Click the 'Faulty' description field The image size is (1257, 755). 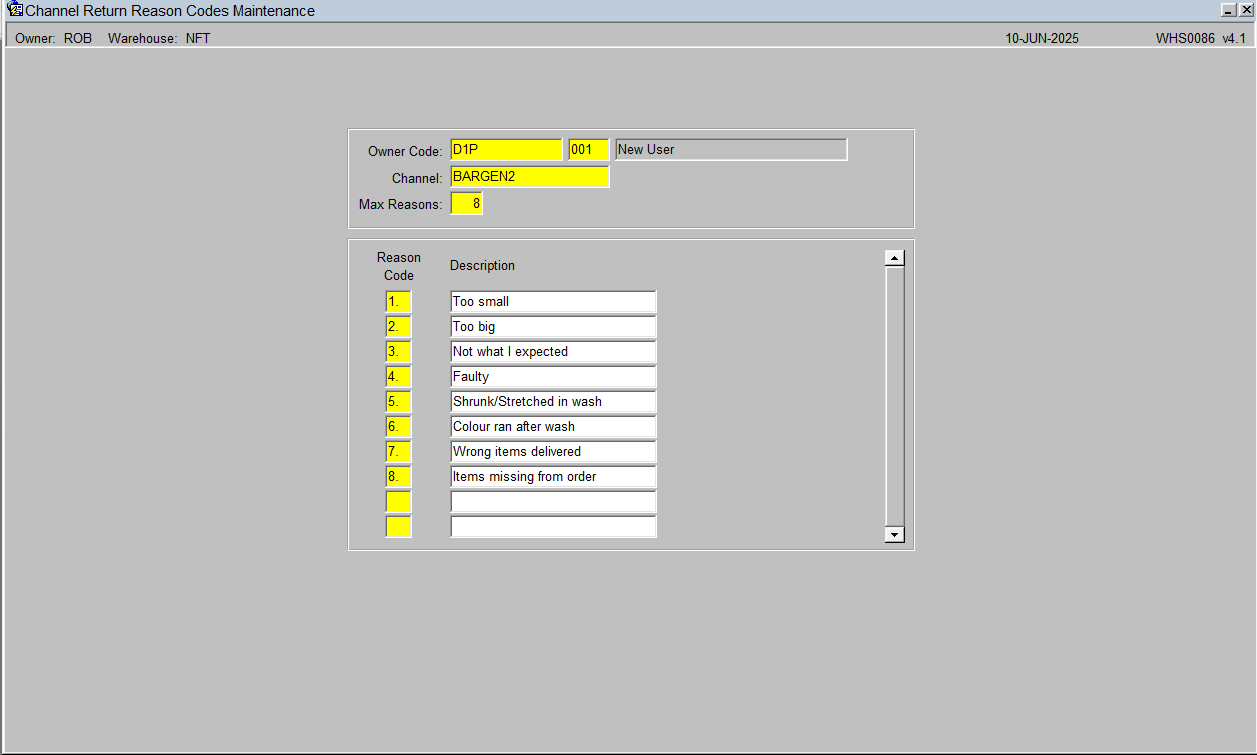coord(553,377)
